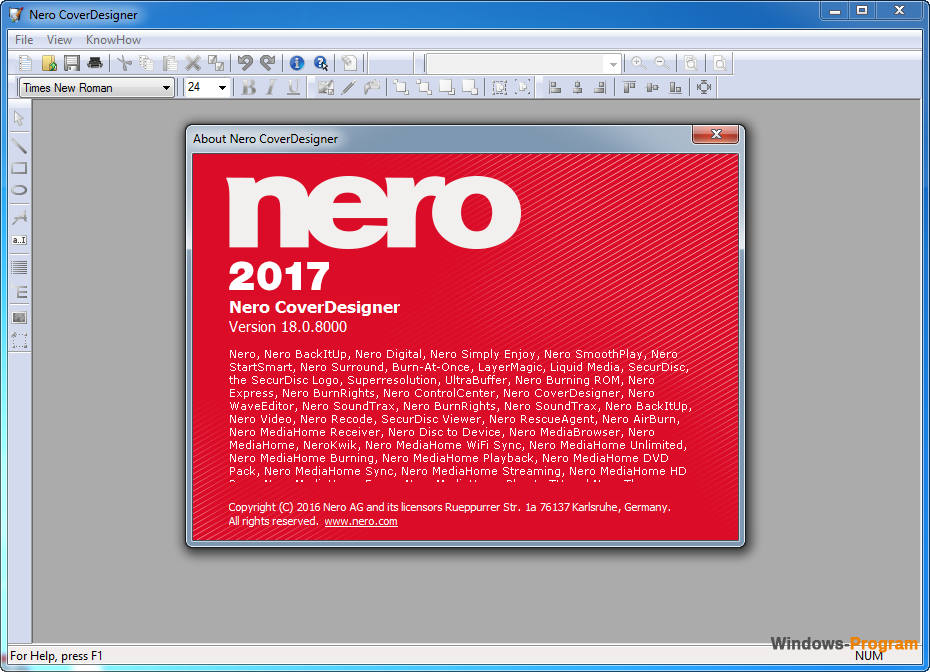This screenshot has width=930, height=672.
Task: Click the Print icon in toolbar
Action: click(95, 63)
